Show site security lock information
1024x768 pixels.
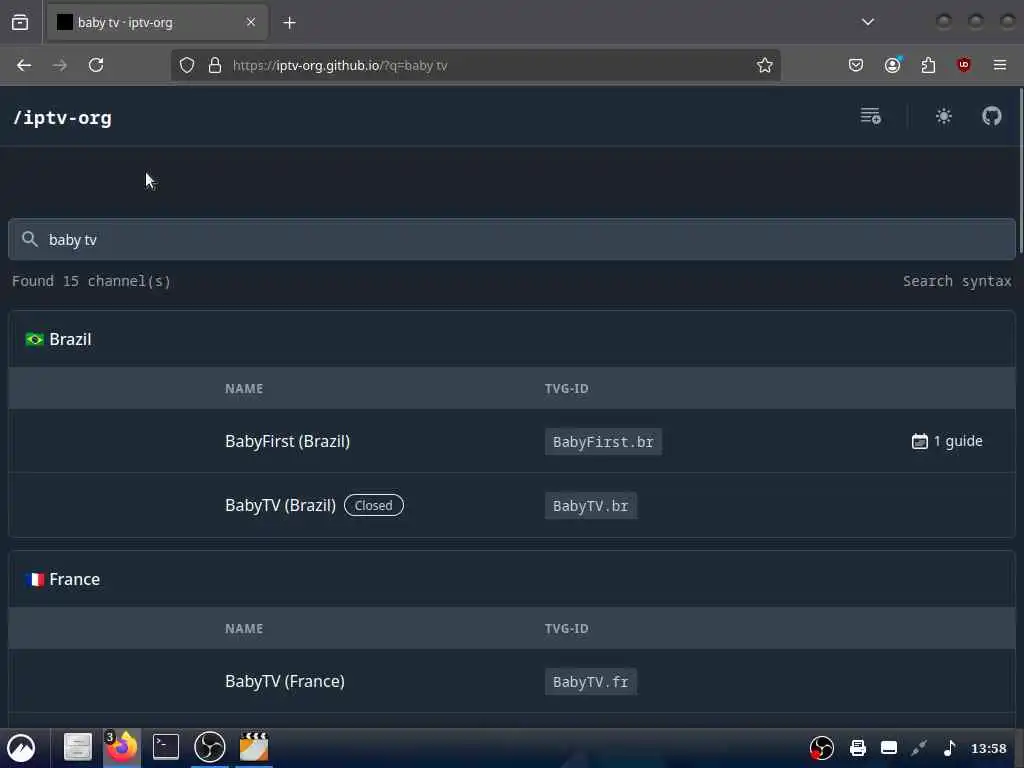[214, 65]
